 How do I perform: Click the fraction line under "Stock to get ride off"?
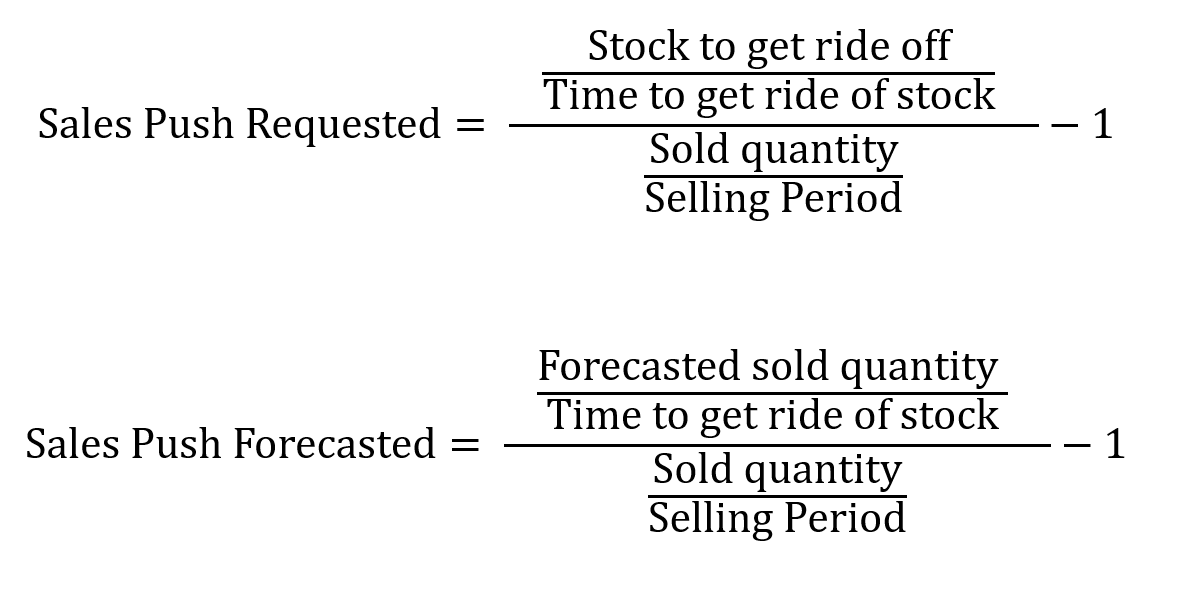point(768,73)
